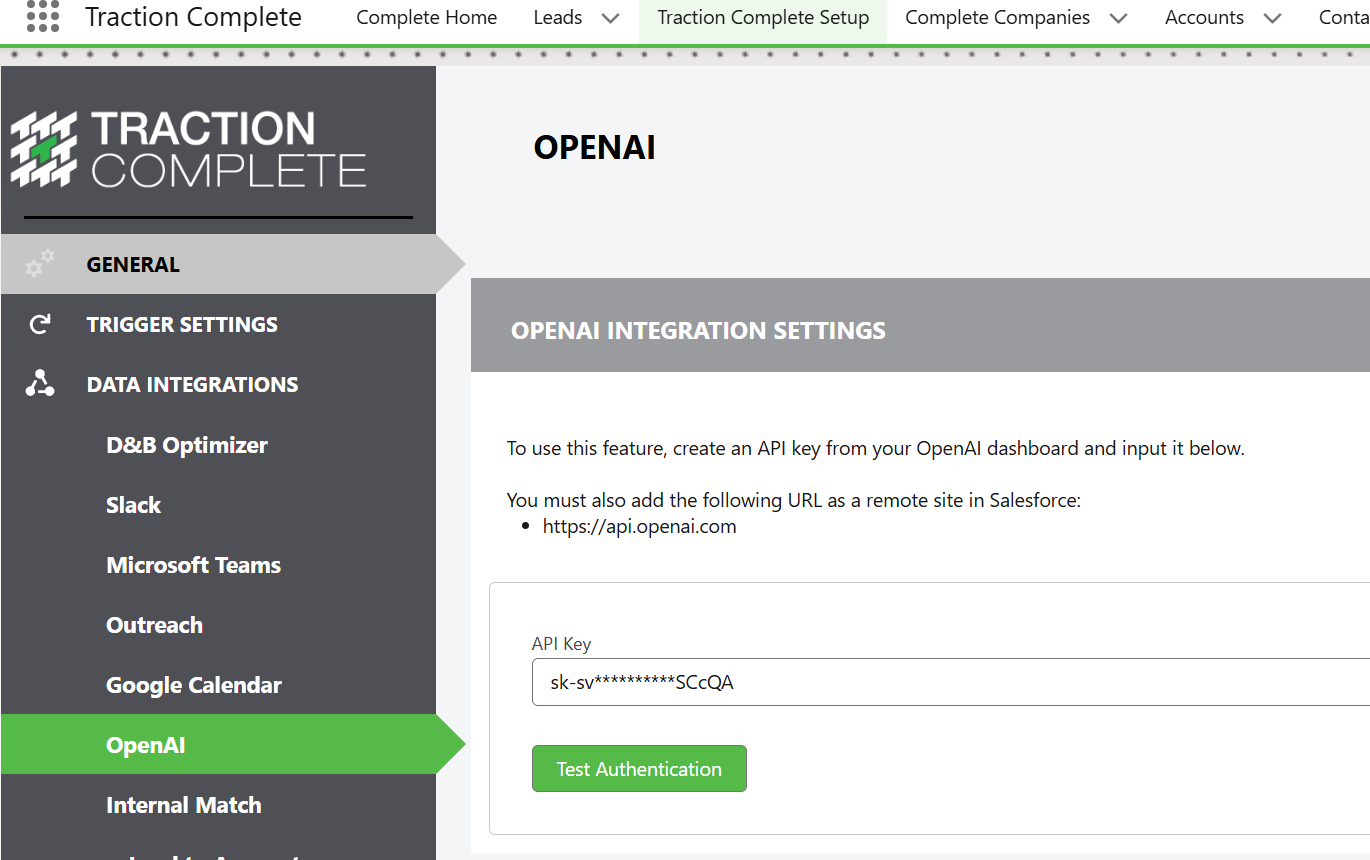Click the Test Authentication button
Viewport: 1370px width, 860px height.
[x=639, y=768]
